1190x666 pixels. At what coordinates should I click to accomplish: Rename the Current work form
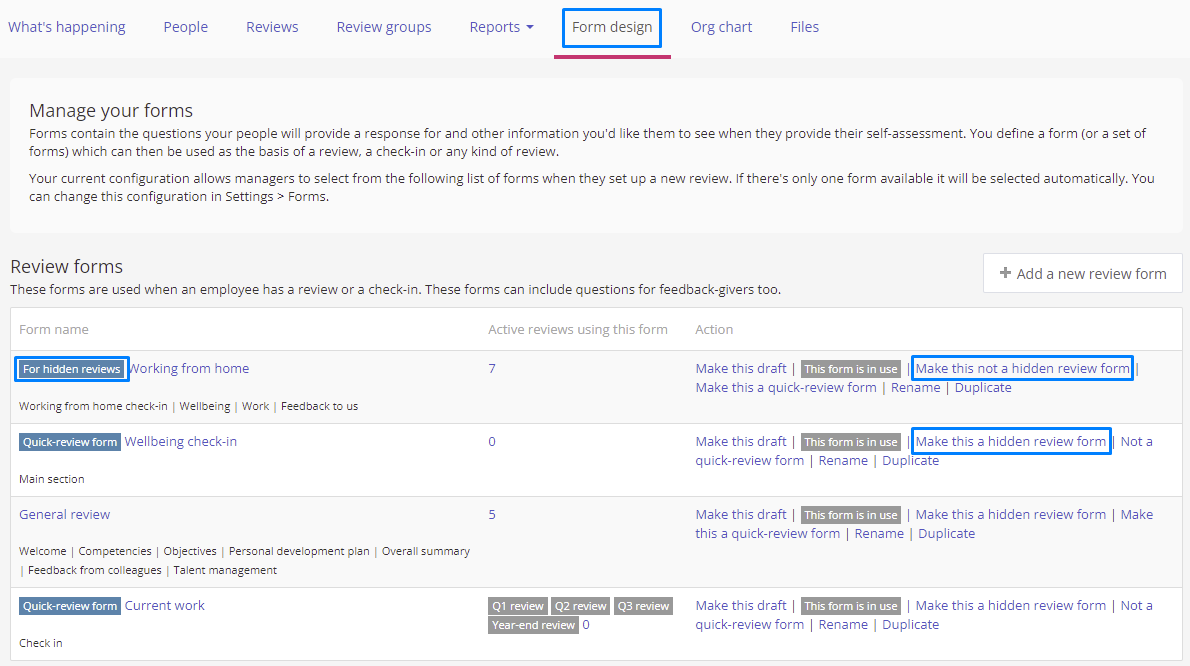(x=842, y=624)
